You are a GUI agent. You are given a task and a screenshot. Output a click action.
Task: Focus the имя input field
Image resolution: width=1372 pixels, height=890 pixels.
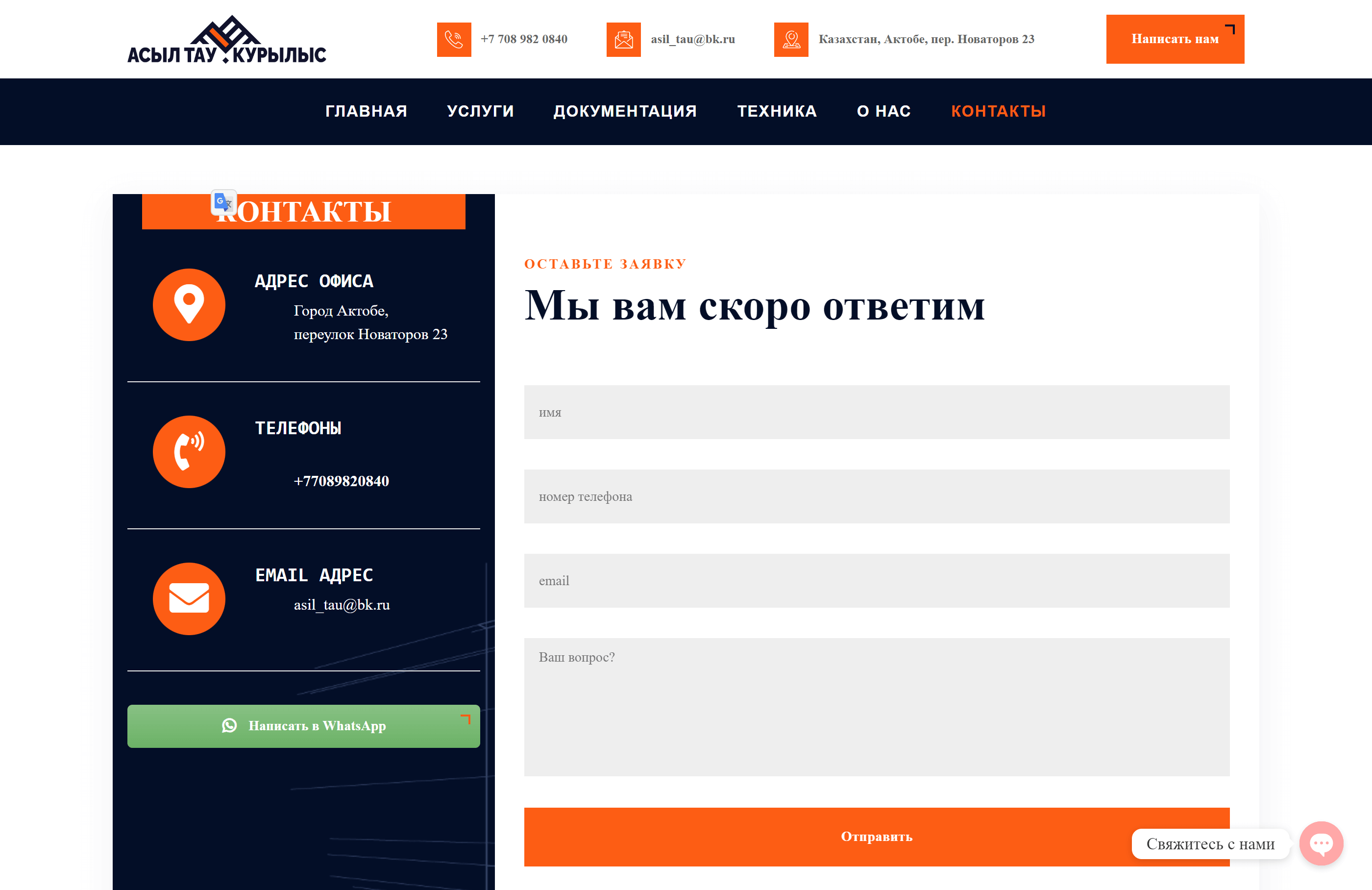coord(876,412)
